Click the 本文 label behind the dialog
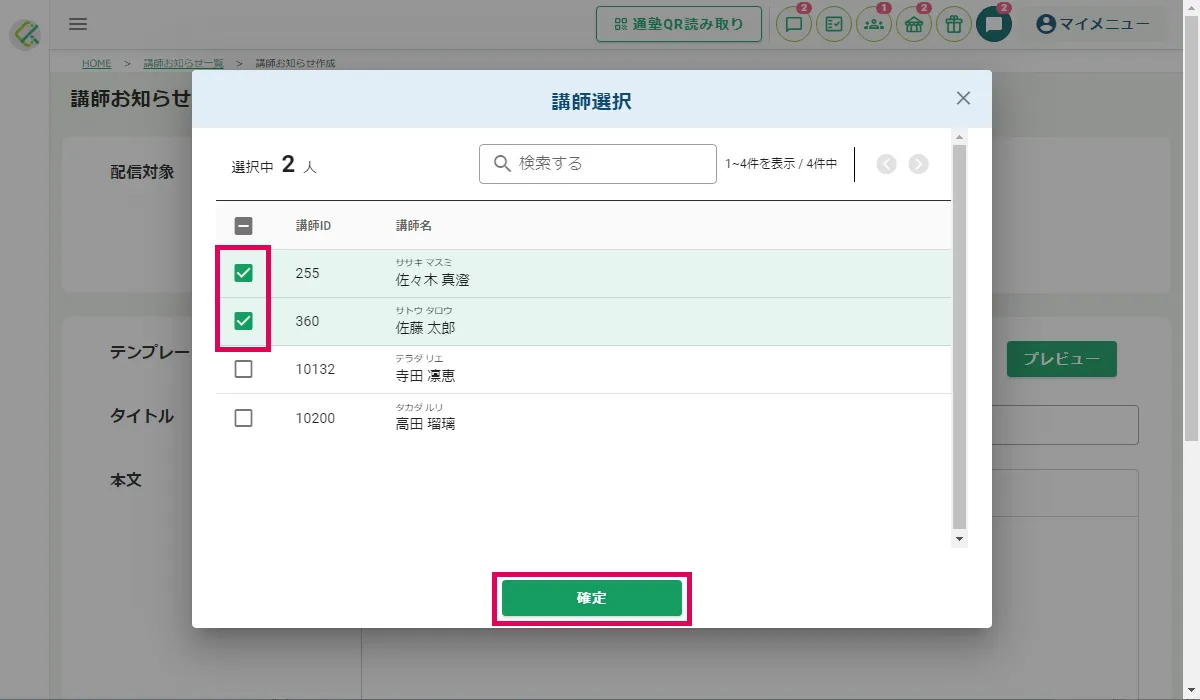 click(x=126, y=480)
